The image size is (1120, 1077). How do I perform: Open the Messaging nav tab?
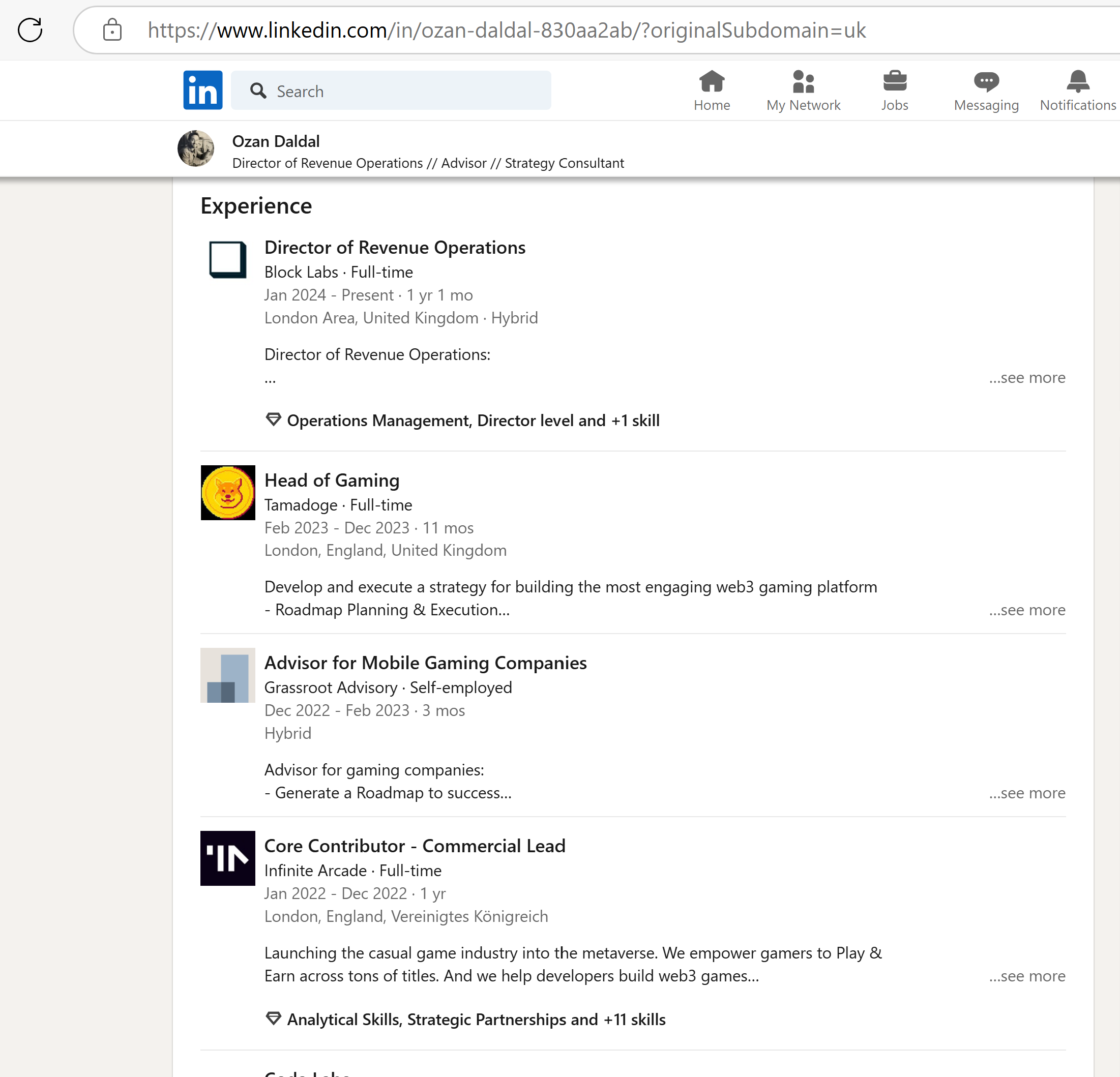tap(986, 91)
